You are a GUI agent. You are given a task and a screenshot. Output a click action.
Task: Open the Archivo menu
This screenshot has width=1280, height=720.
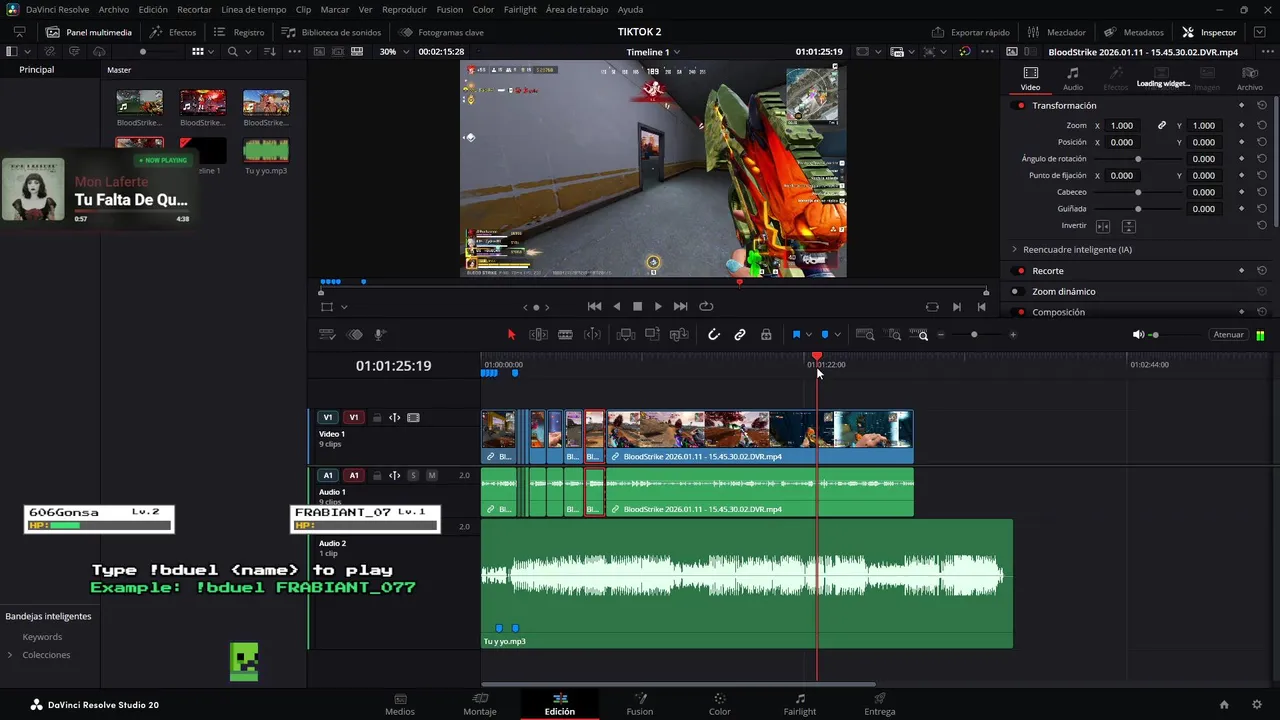coord(113,9)
